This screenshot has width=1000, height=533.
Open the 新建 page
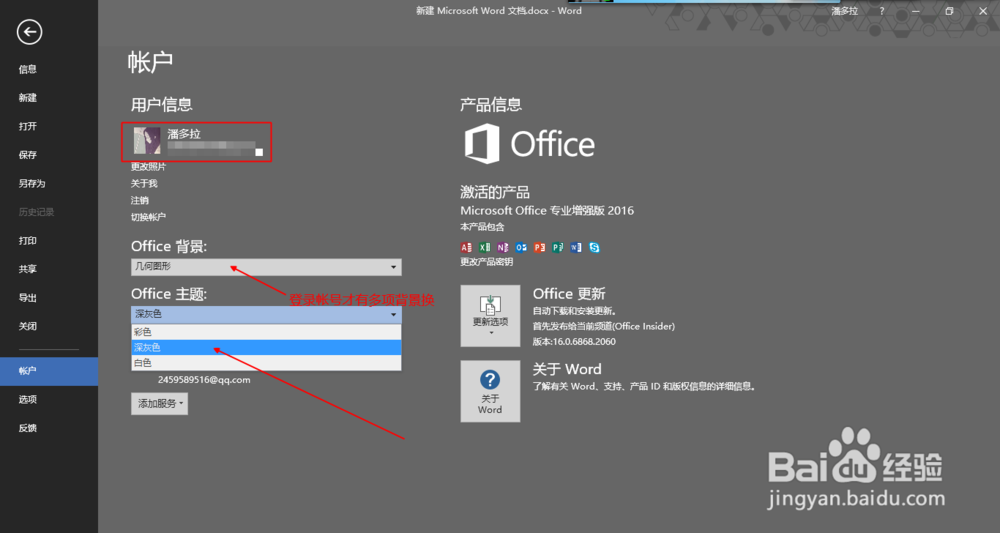click(27, 98)
